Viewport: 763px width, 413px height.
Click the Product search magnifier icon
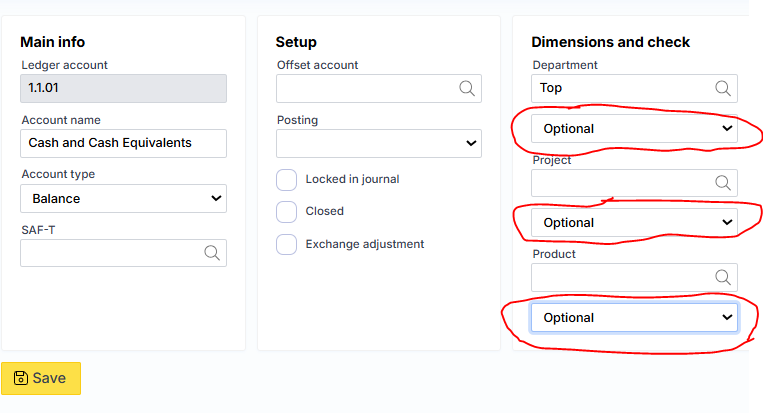pyautogui.click(x=723, y=277)
